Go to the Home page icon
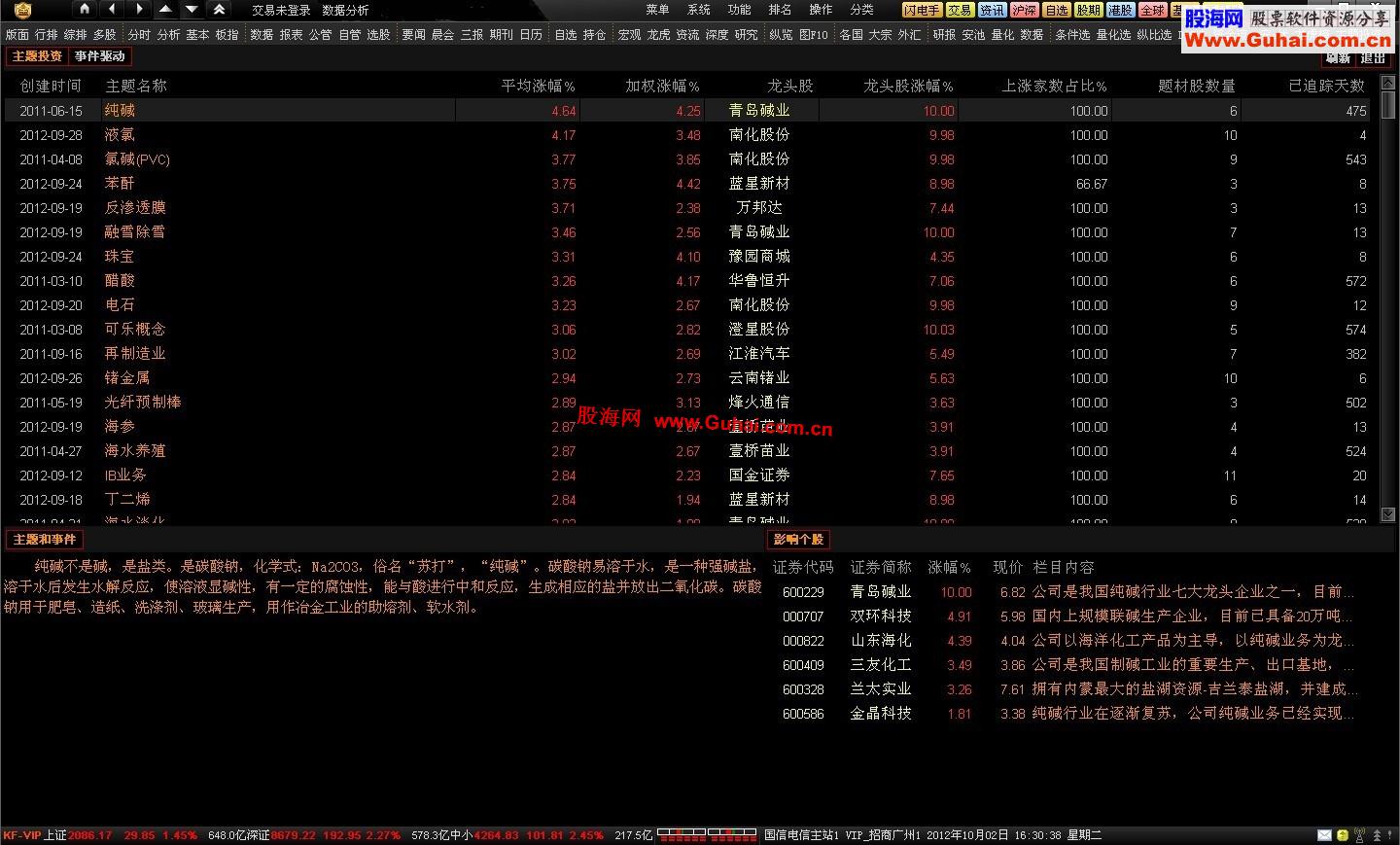This screenshot has height=845, width=1400. click(85, 10)
